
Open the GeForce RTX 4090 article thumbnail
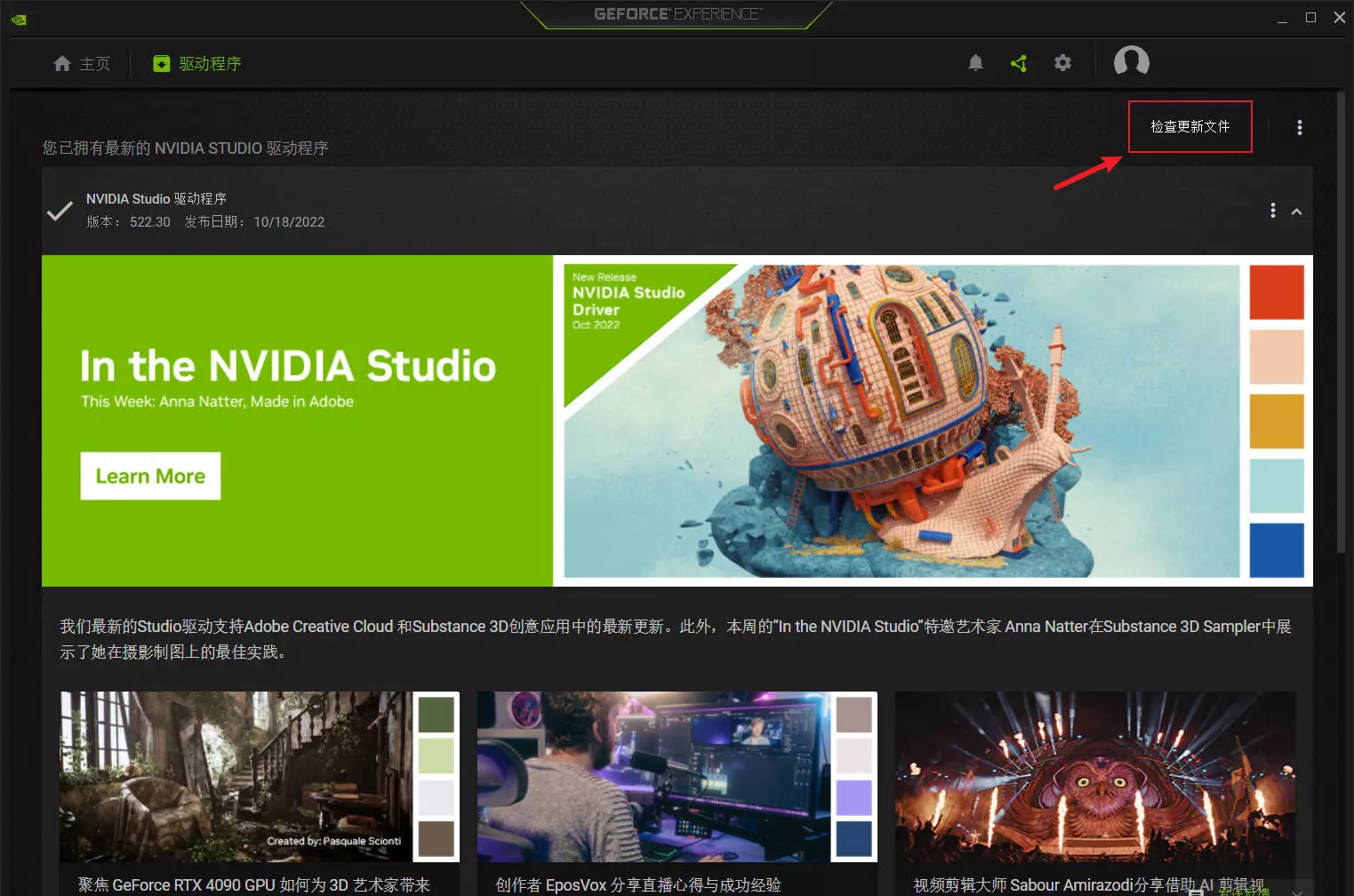236,777
